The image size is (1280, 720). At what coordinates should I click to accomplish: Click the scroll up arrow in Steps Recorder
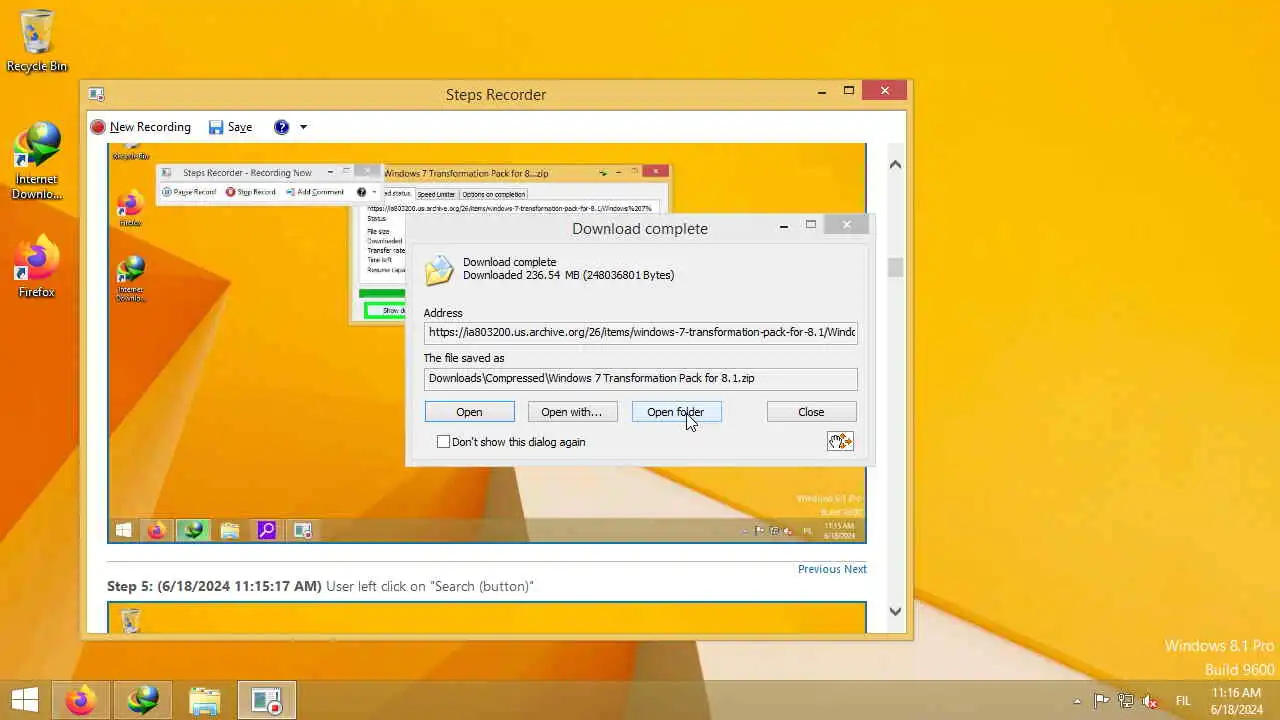coord(895,164)
